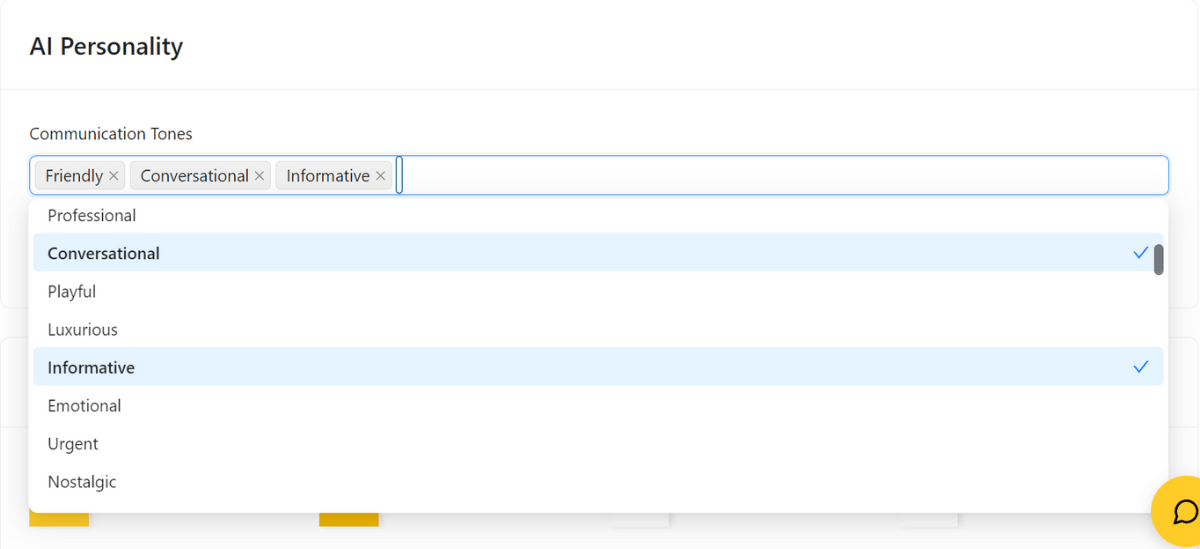Select the Professional tone option
The height and width of the screenshot is (549, 1200).
pyautogui.click(x=598, y=215)
